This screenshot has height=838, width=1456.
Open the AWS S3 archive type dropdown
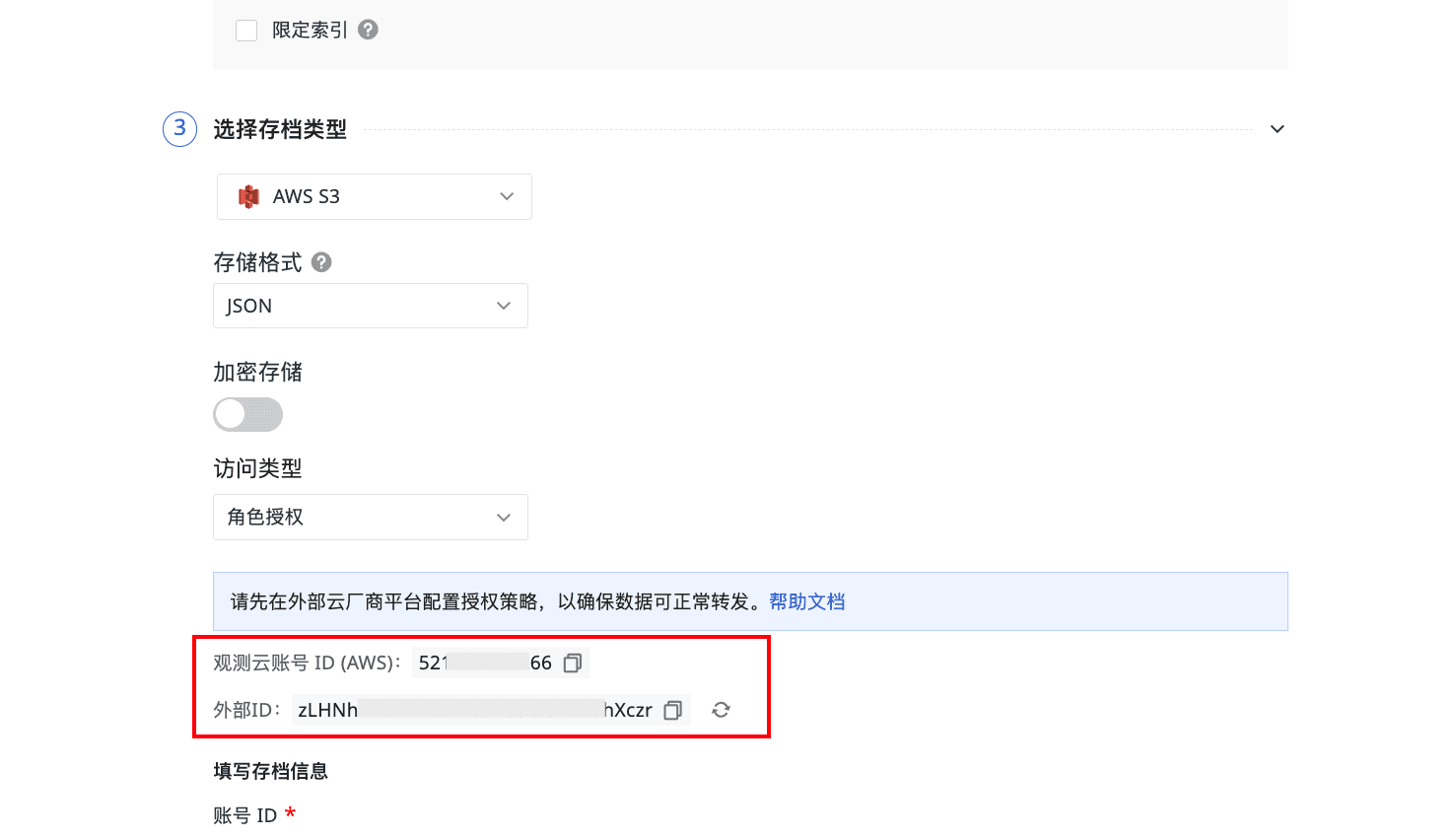pyautogui.click(x=375, y=196)
